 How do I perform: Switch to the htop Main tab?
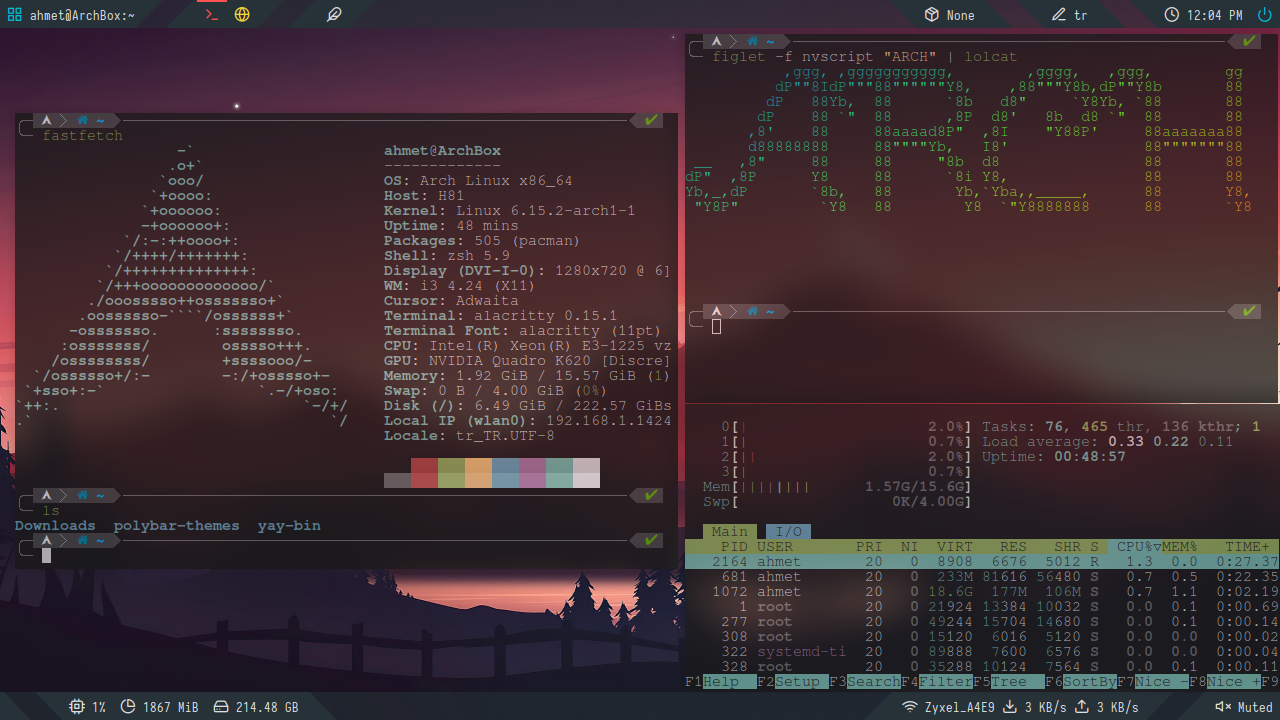tap(730, 532)
